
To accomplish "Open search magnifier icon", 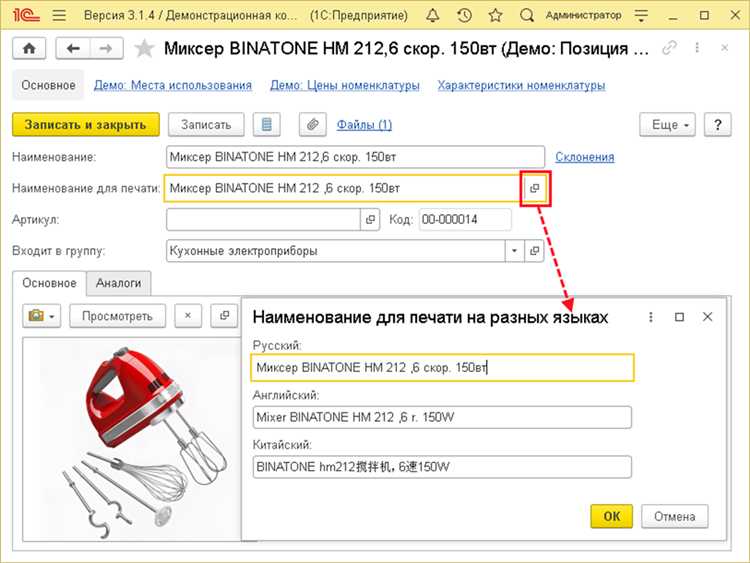I will [527, 15].
